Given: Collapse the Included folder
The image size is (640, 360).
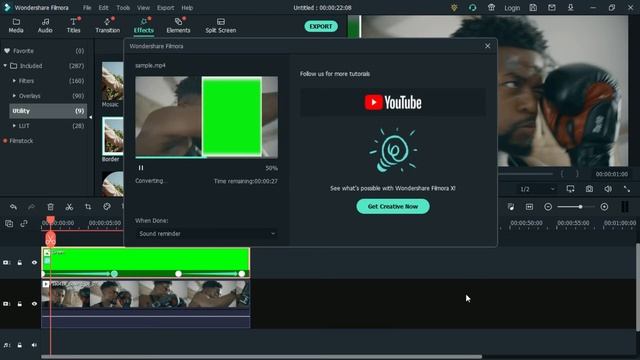Looking at the screenshot, I should (x=5, y=66).
